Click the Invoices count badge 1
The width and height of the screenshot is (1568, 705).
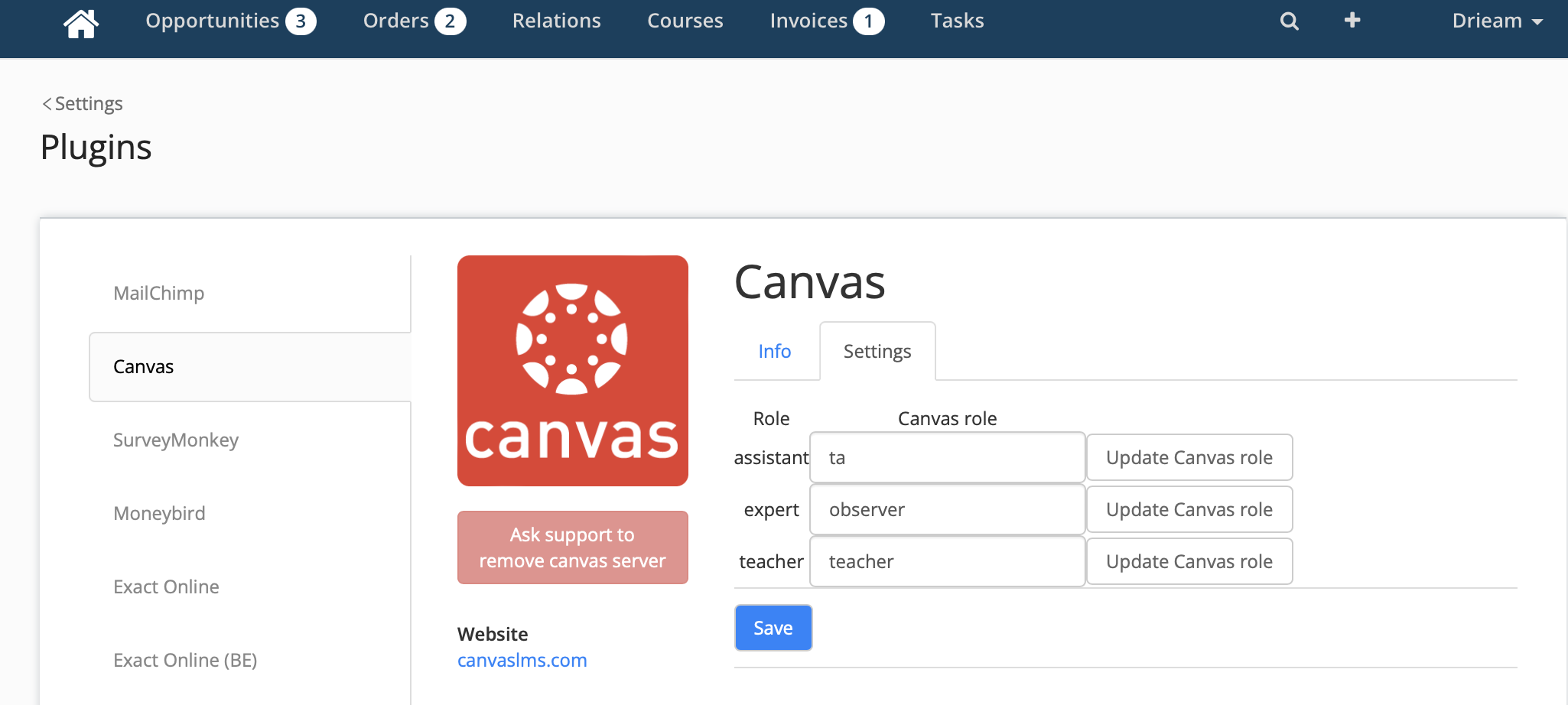pyautogui.click(x=869, y=21)
